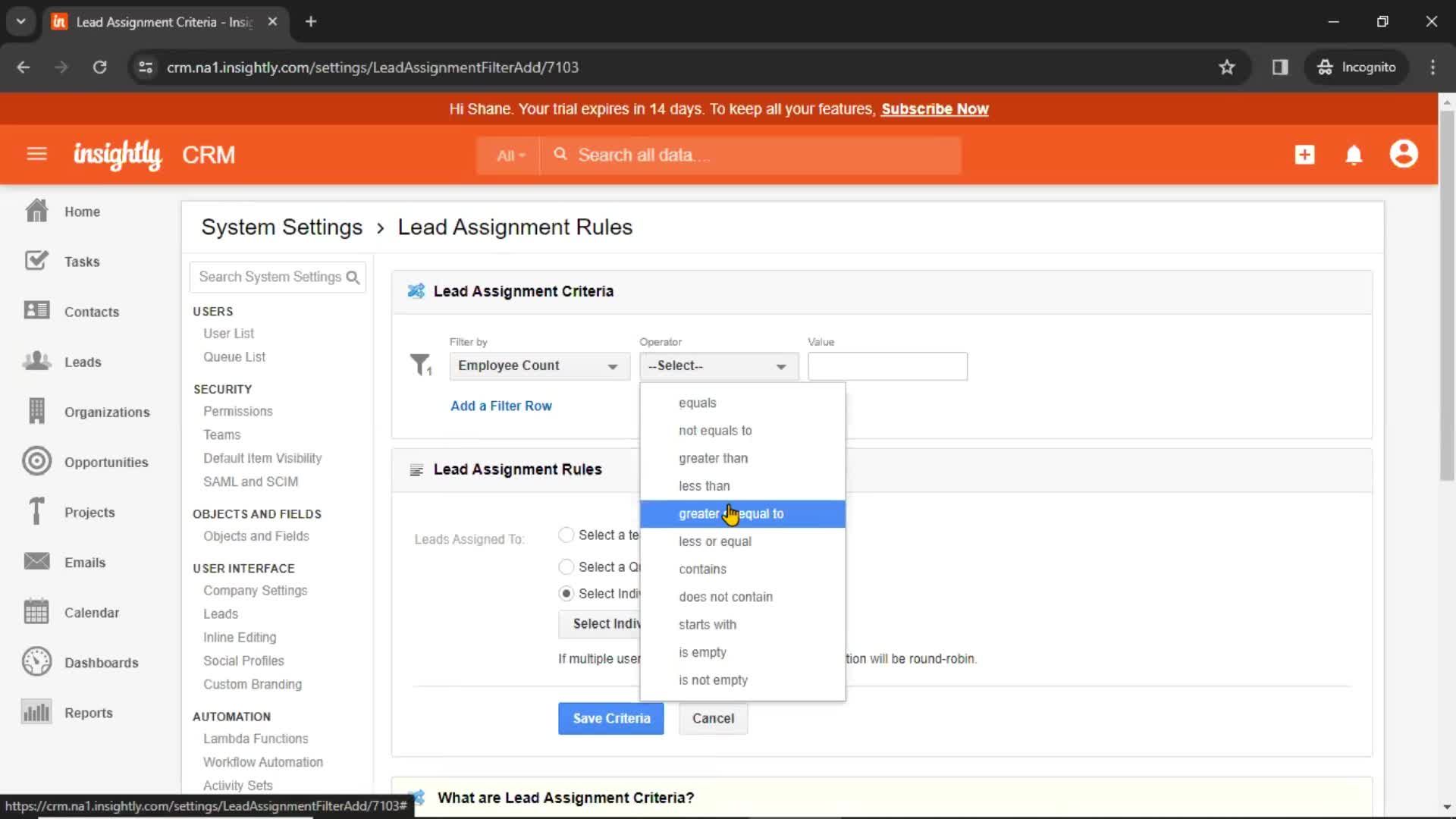Select the 'Select a team' radio button
The width and height of the screenshot is (1456, 819).
point(566,535)
